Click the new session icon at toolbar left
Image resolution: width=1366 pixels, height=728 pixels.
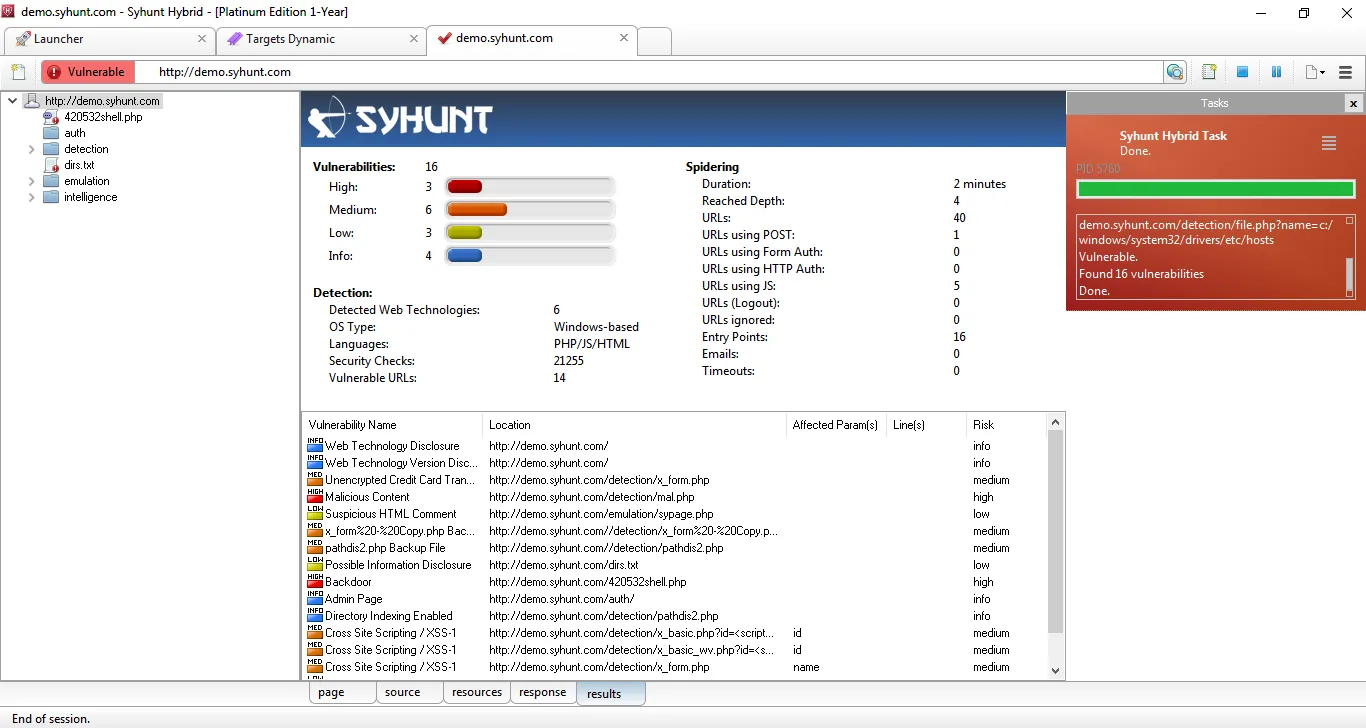point(18,71)
